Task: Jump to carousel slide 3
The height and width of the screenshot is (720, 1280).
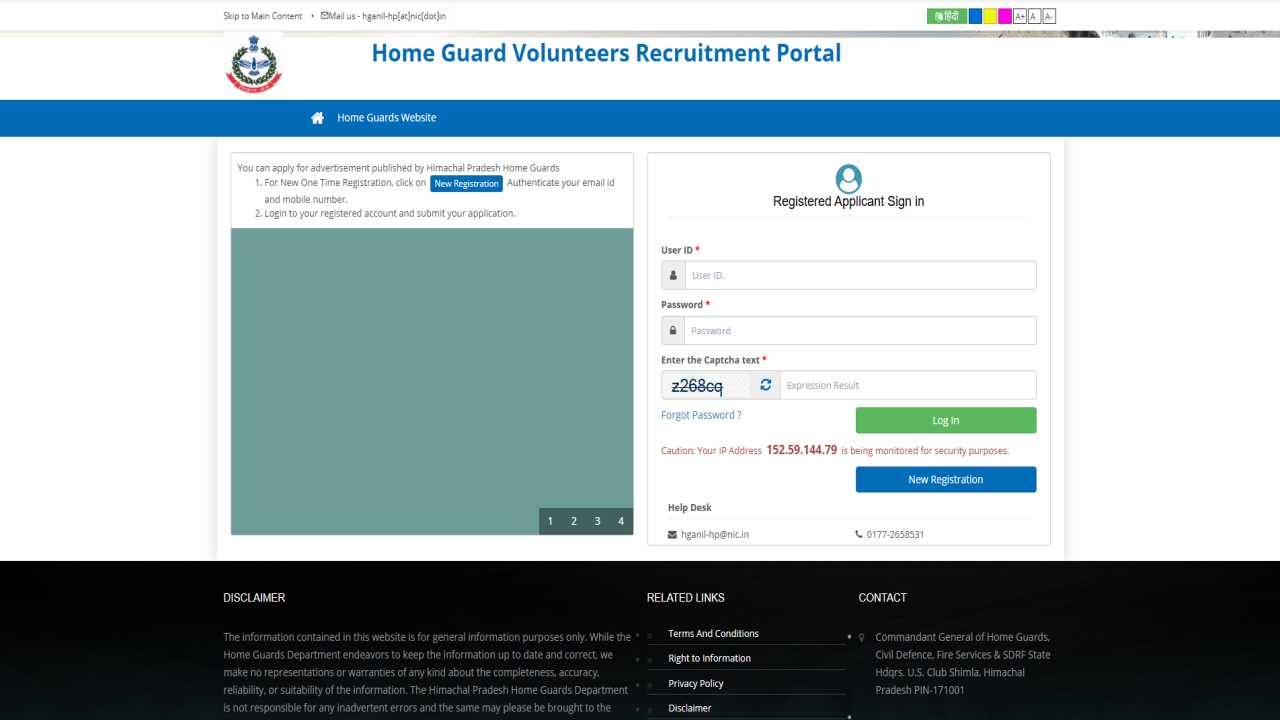Action: pyautogui.click(x=597, y=521)
